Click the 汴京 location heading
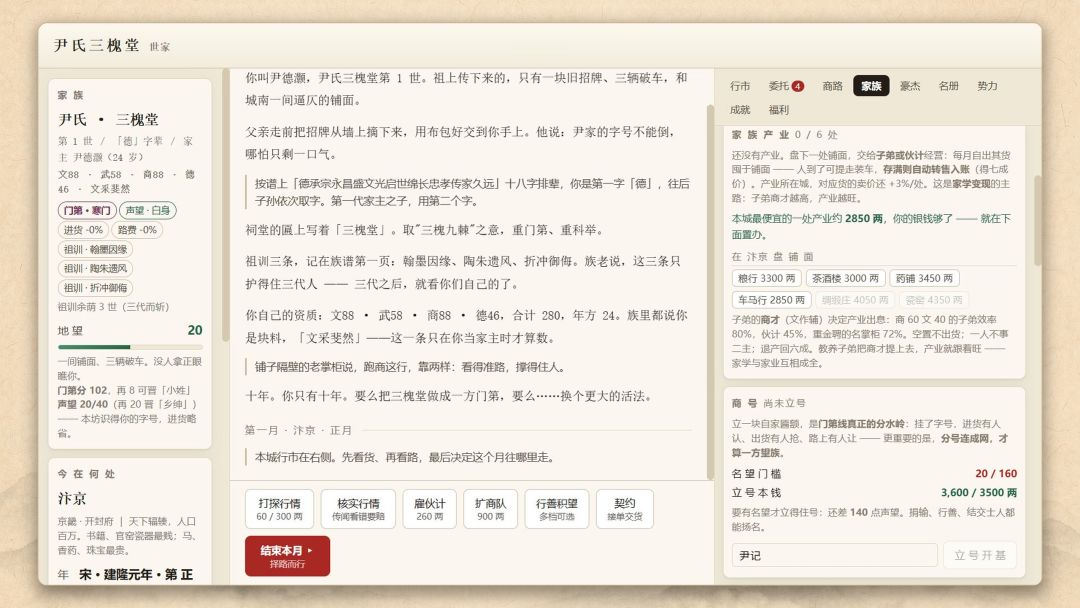The image size is (1080, 608). 72,499
